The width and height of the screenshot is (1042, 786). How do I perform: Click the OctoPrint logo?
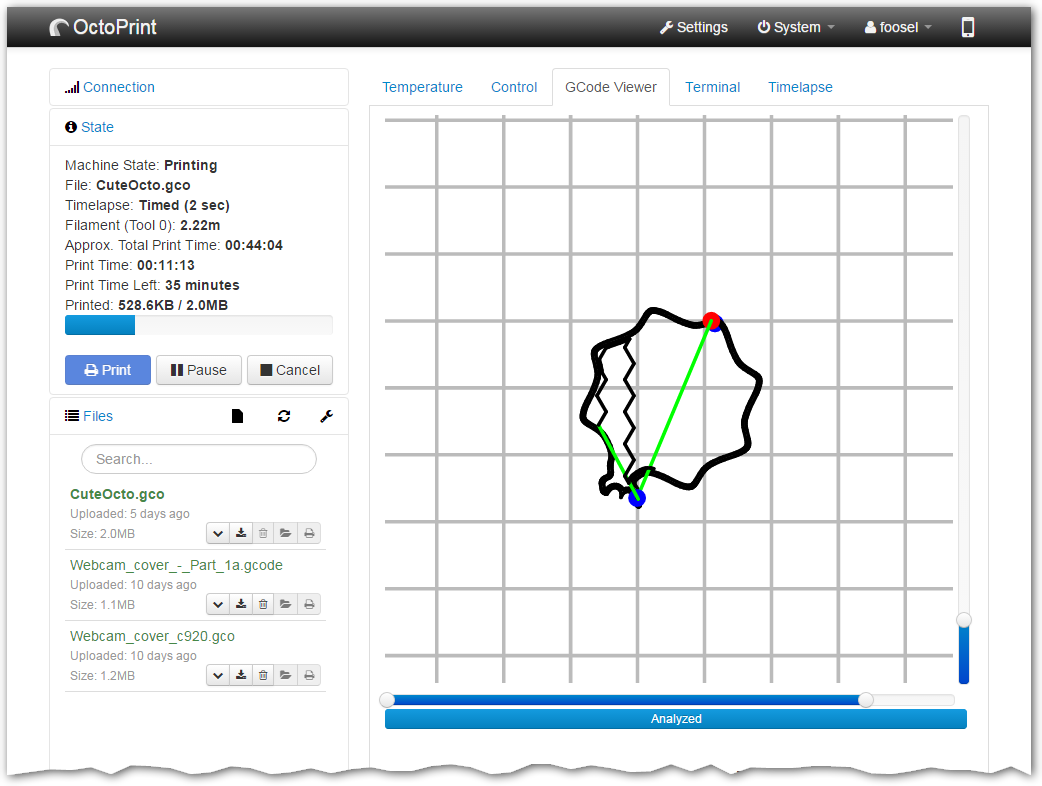click(102, 27)
